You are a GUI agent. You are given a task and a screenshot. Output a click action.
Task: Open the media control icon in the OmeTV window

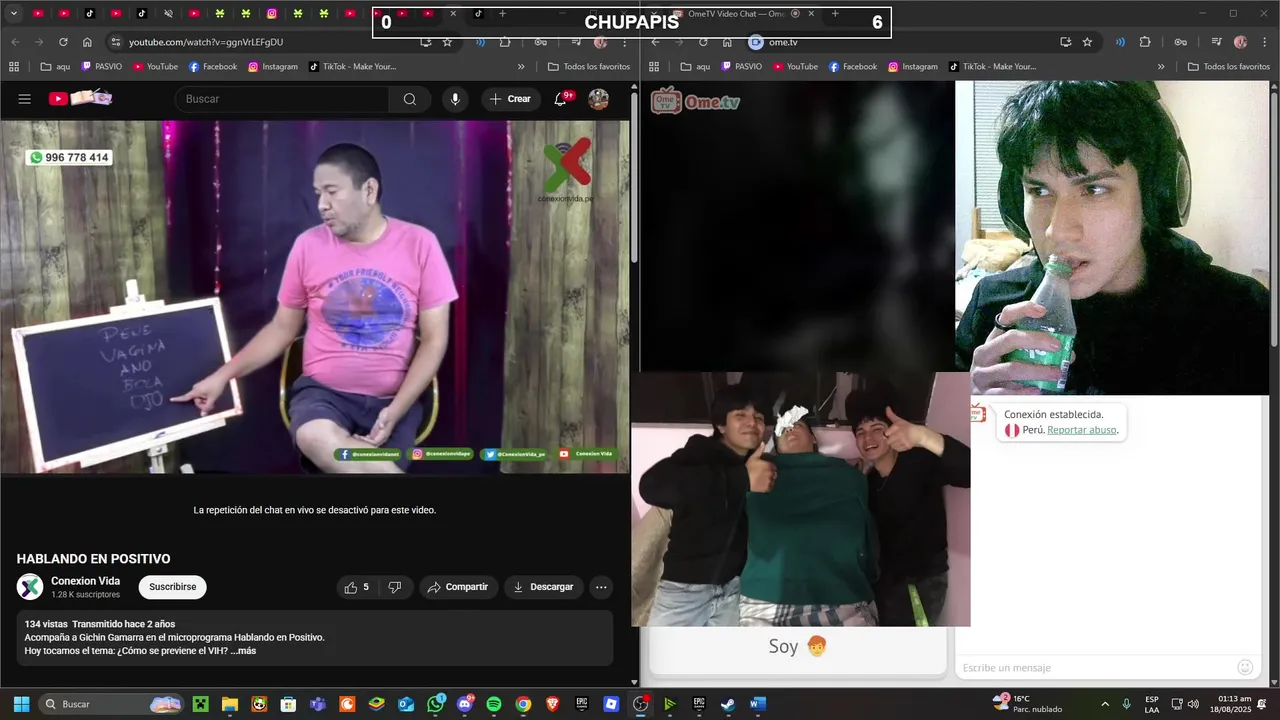1216,42
